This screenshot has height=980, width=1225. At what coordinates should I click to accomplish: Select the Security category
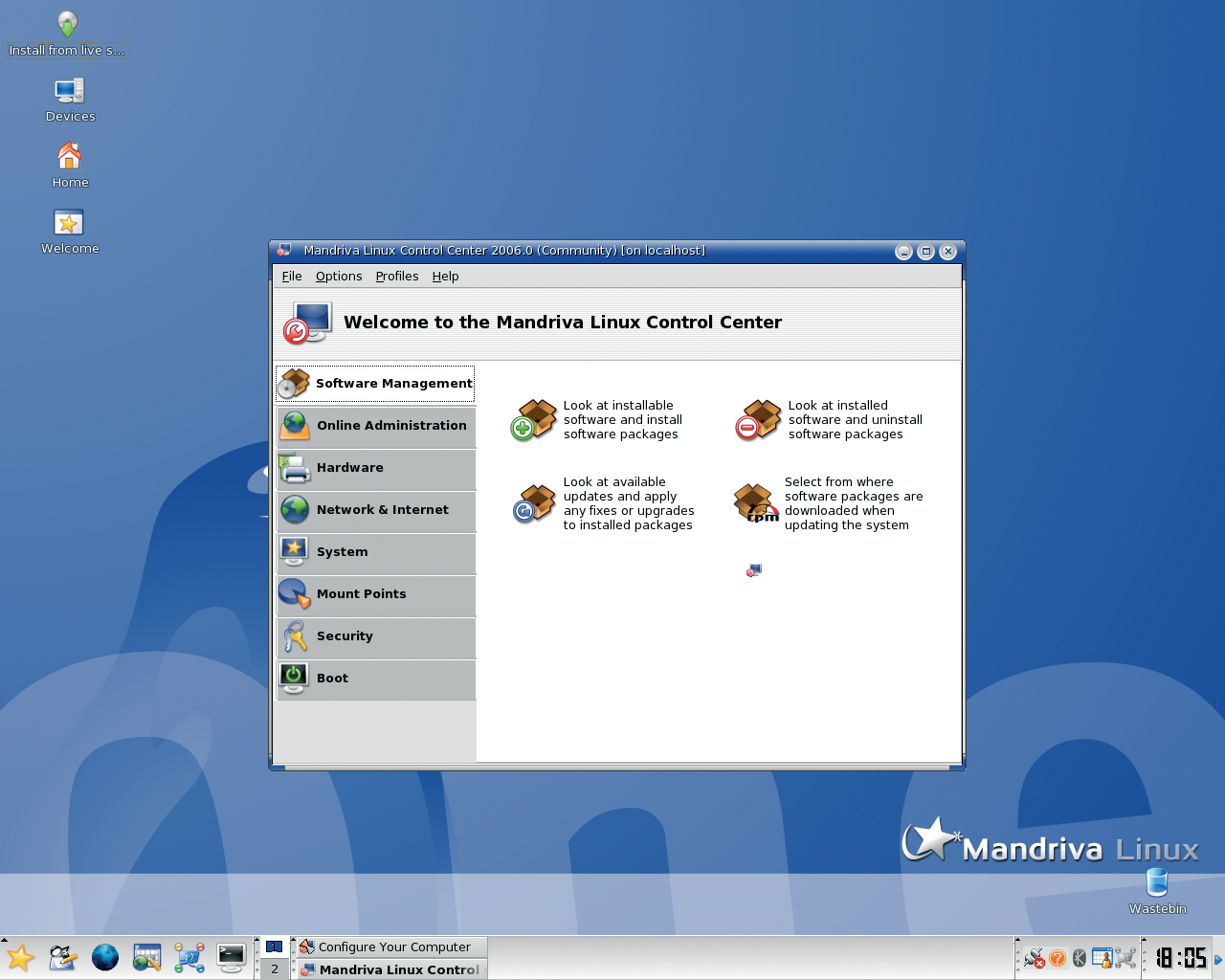[x=376, y=636]
